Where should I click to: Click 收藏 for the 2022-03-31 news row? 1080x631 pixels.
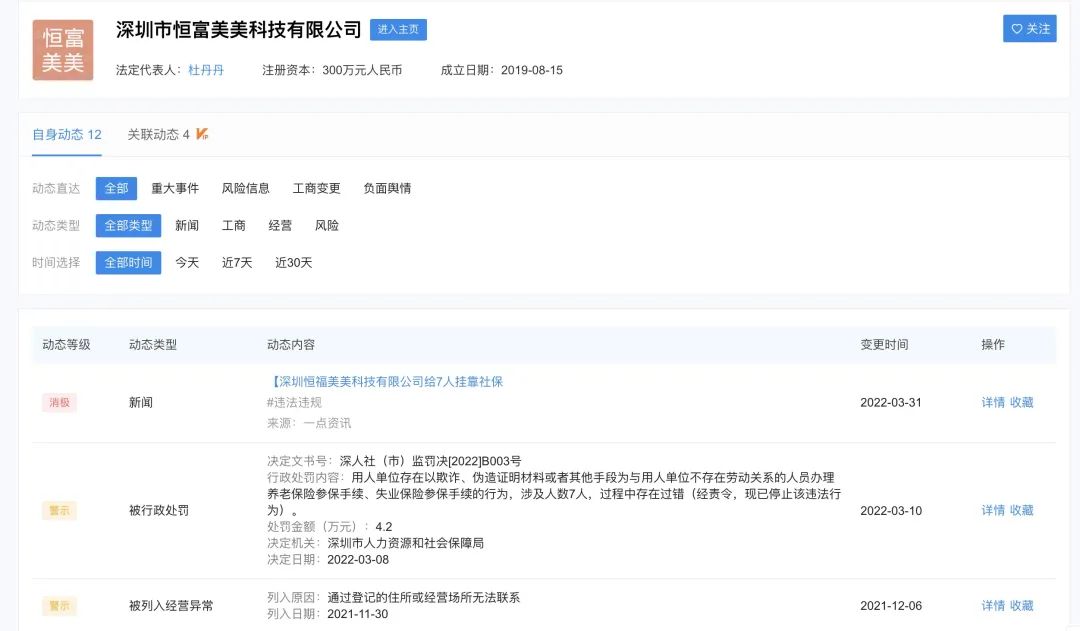point(1021,402)
